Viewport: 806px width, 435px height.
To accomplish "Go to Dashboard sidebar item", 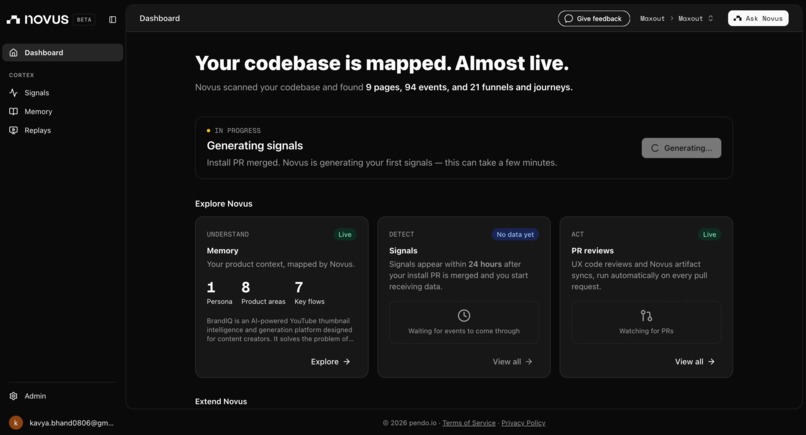I will click(x=63, y=52).
